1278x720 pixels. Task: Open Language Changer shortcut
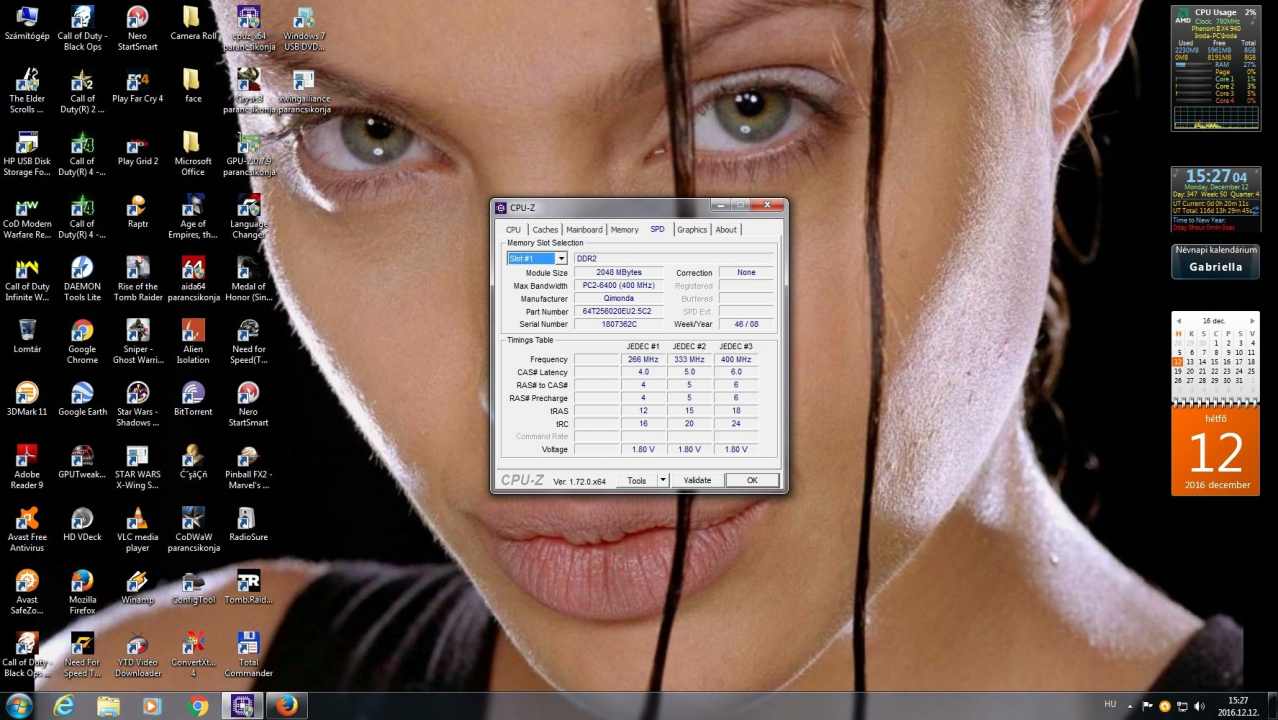[x=248, y=217]
